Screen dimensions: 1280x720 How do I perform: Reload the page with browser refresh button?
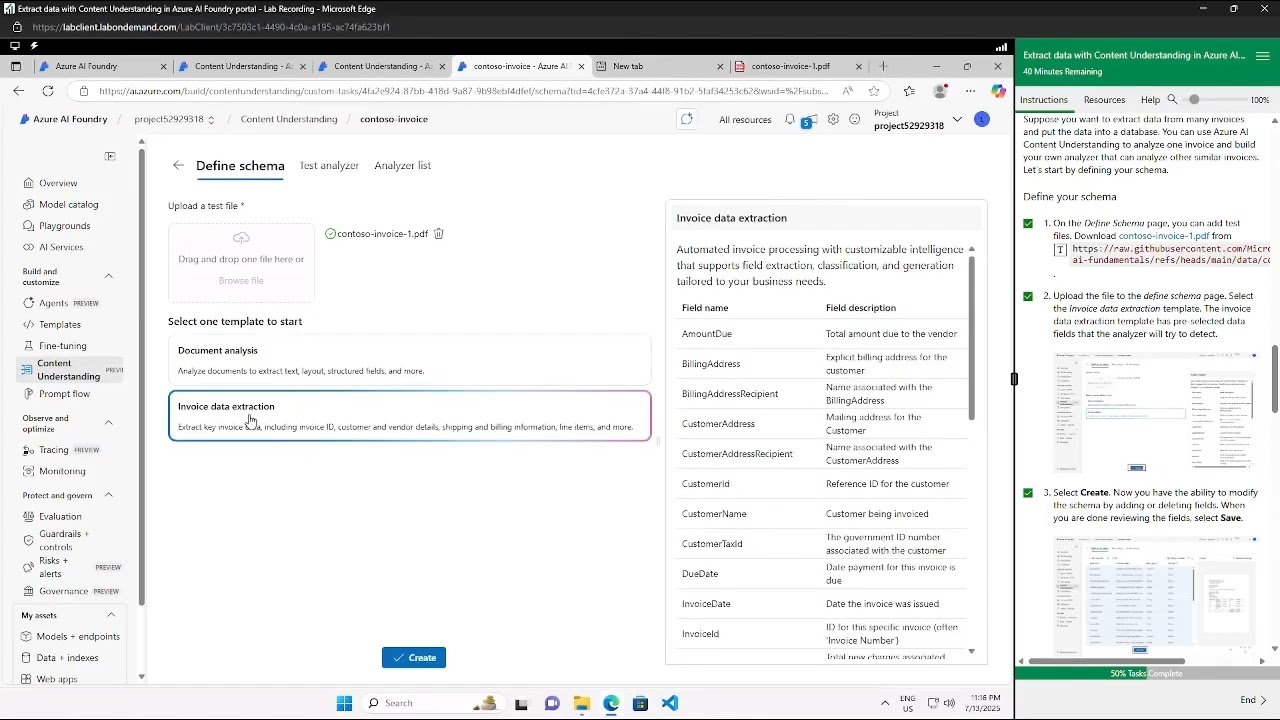pos(47,91)
